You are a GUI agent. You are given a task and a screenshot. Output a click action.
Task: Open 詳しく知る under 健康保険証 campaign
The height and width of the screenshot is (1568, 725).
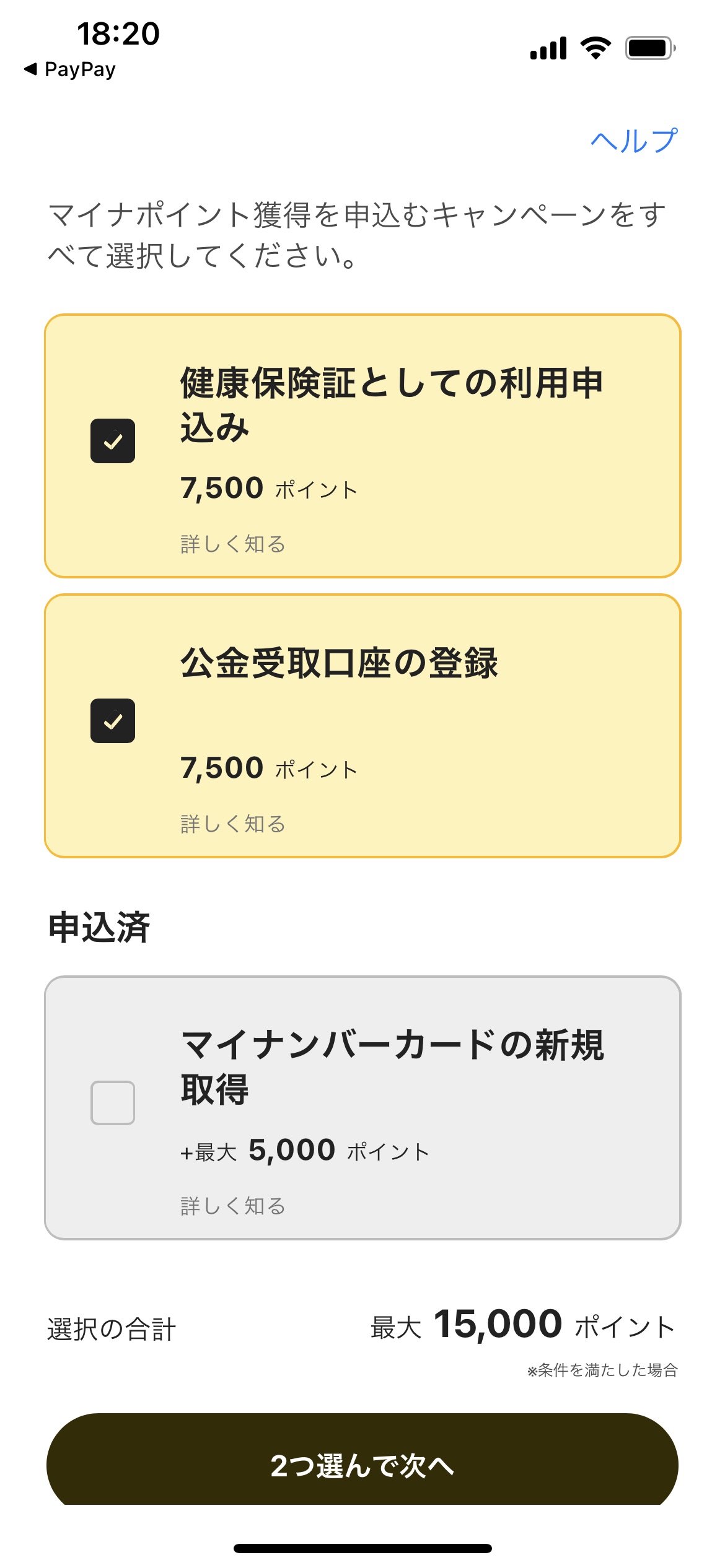click(233, 544)
